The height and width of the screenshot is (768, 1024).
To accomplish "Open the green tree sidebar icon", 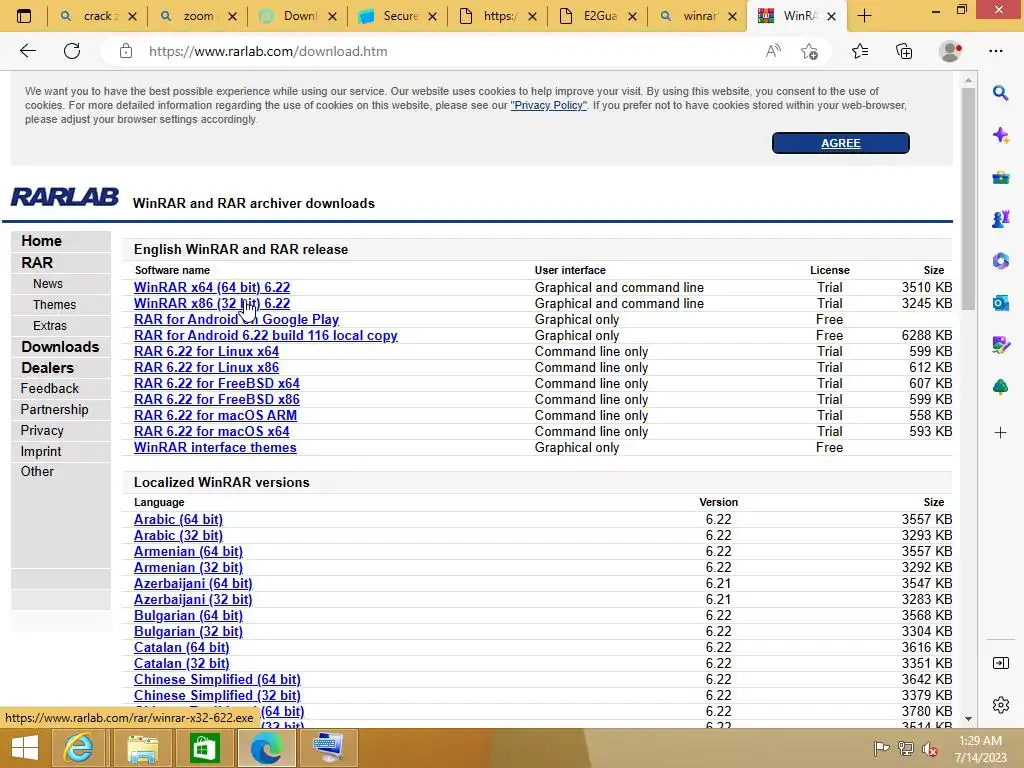I will point(1000,387).
